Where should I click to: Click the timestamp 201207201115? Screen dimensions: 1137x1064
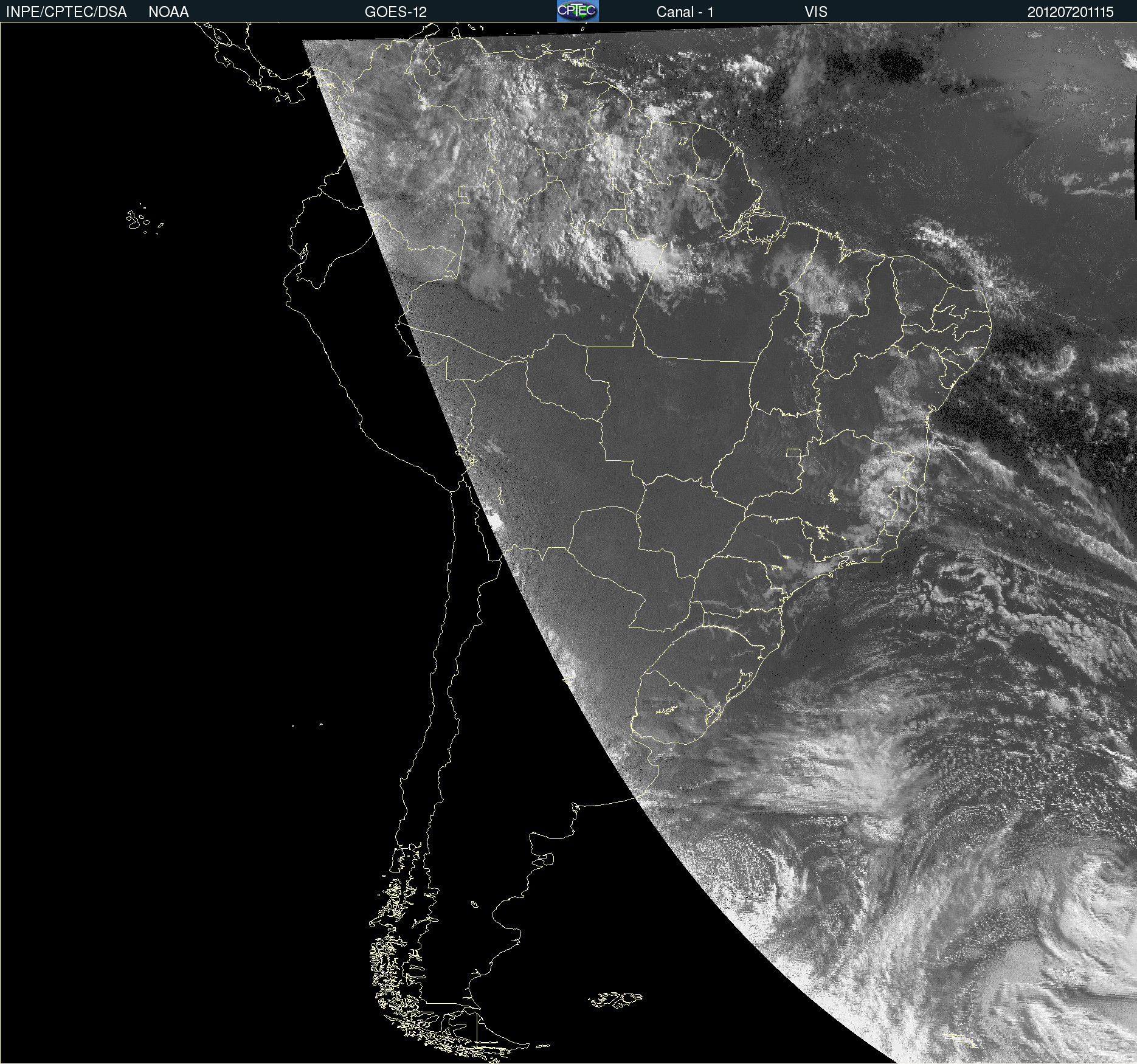point(1071,12)
